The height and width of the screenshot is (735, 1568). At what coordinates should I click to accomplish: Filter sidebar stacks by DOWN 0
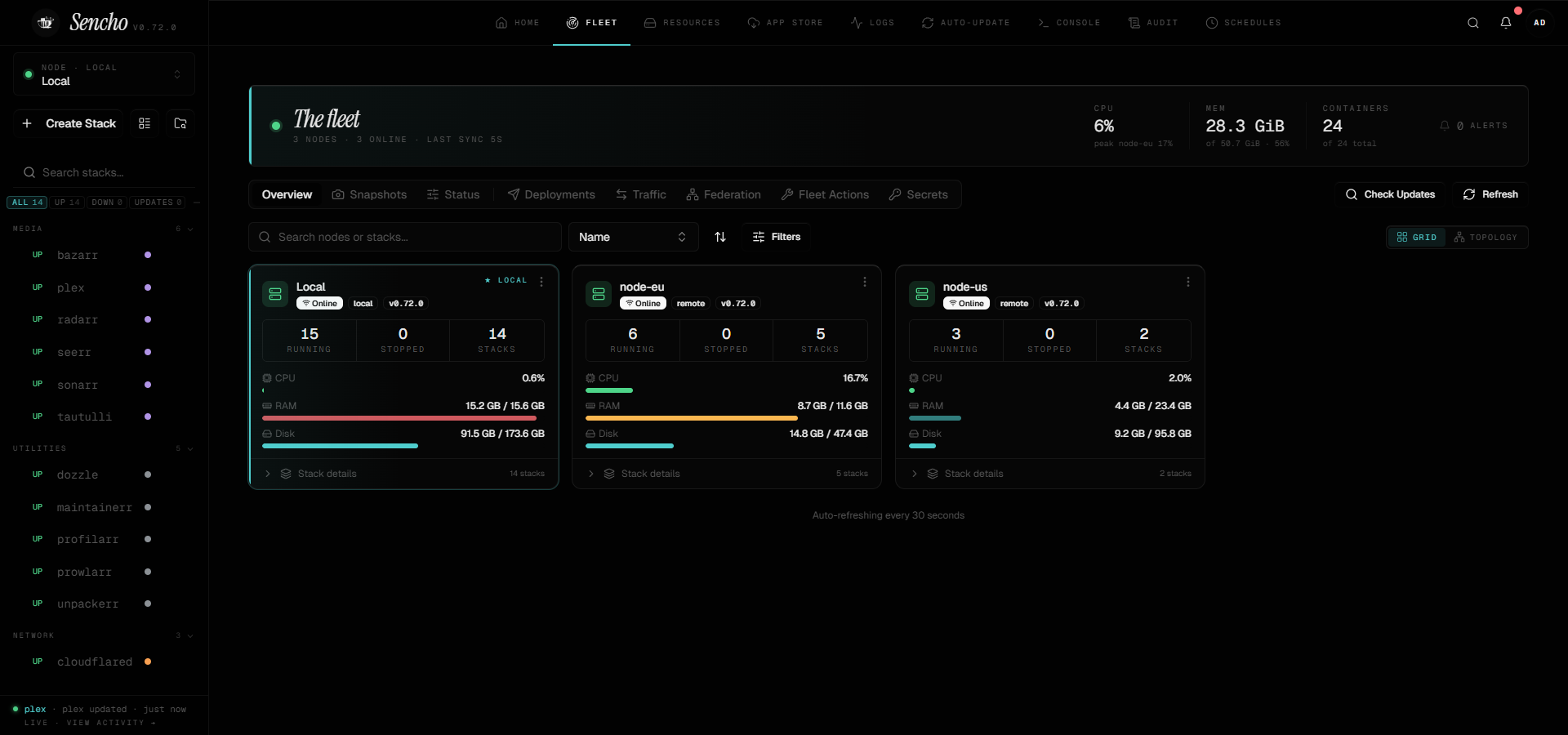107,203
